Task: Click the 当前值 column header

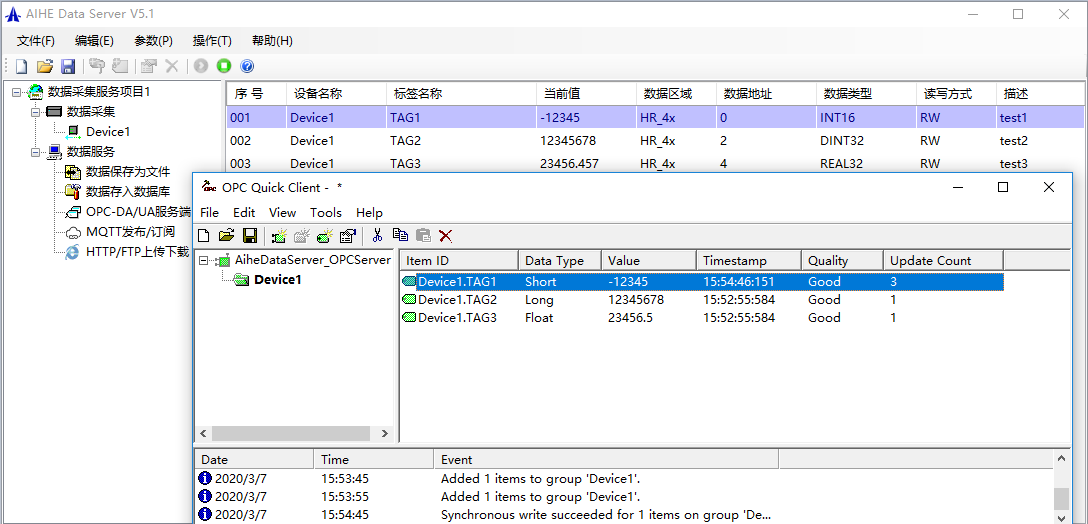Action: coord(585,93)
